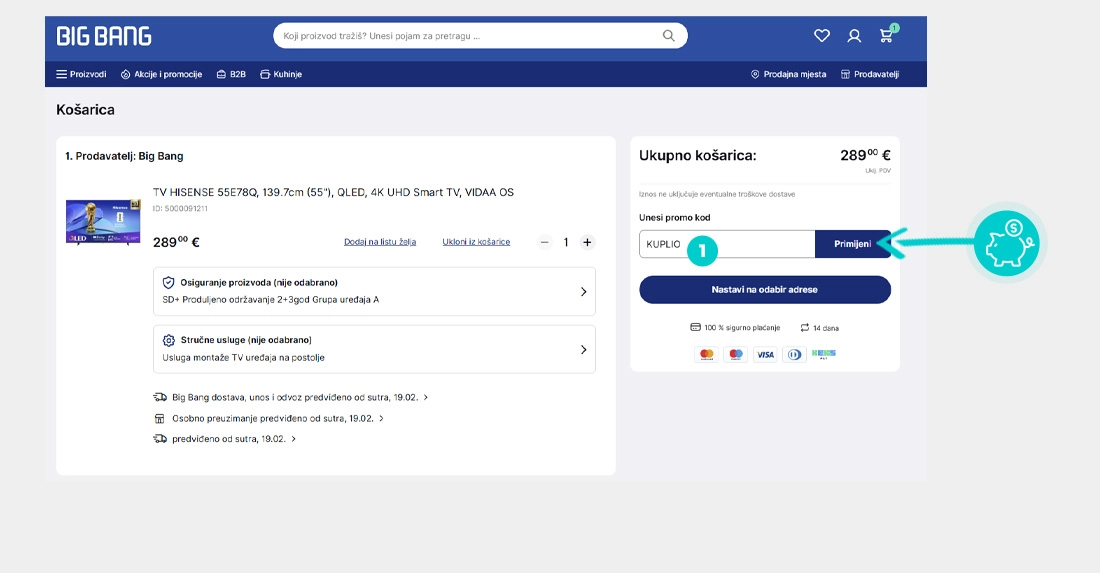Click the Stručne usluge gear icon
This screenshot has height=573, width=1100.
click(168, 340)
